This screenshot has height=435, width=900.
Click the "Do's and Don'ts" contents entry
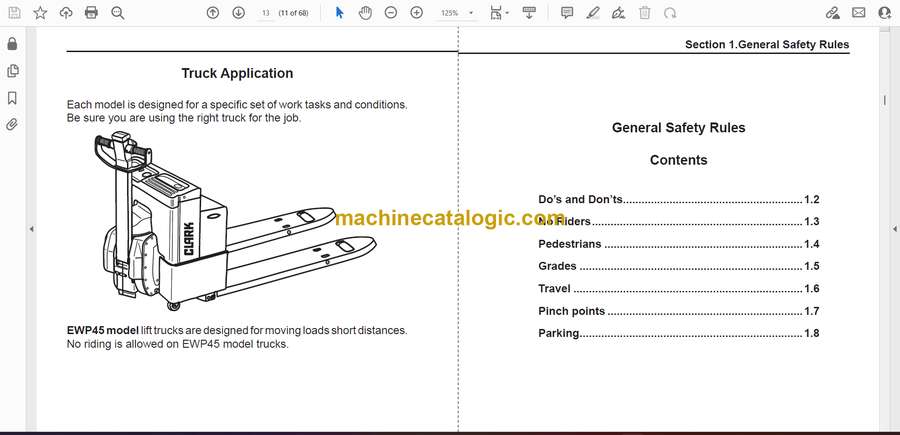point(678,200)
